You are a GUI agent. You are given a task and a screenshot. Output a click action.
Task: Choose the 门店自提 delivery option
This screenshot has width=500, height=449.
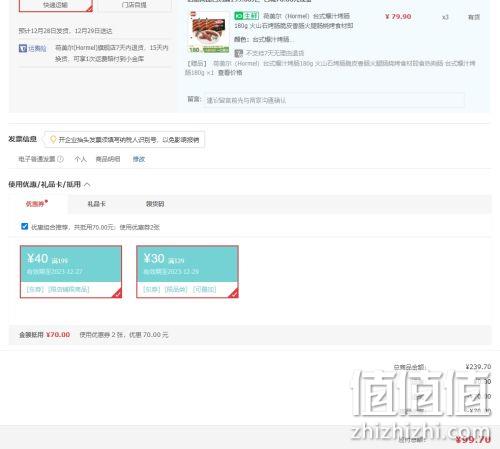click(x=134, y=5)
